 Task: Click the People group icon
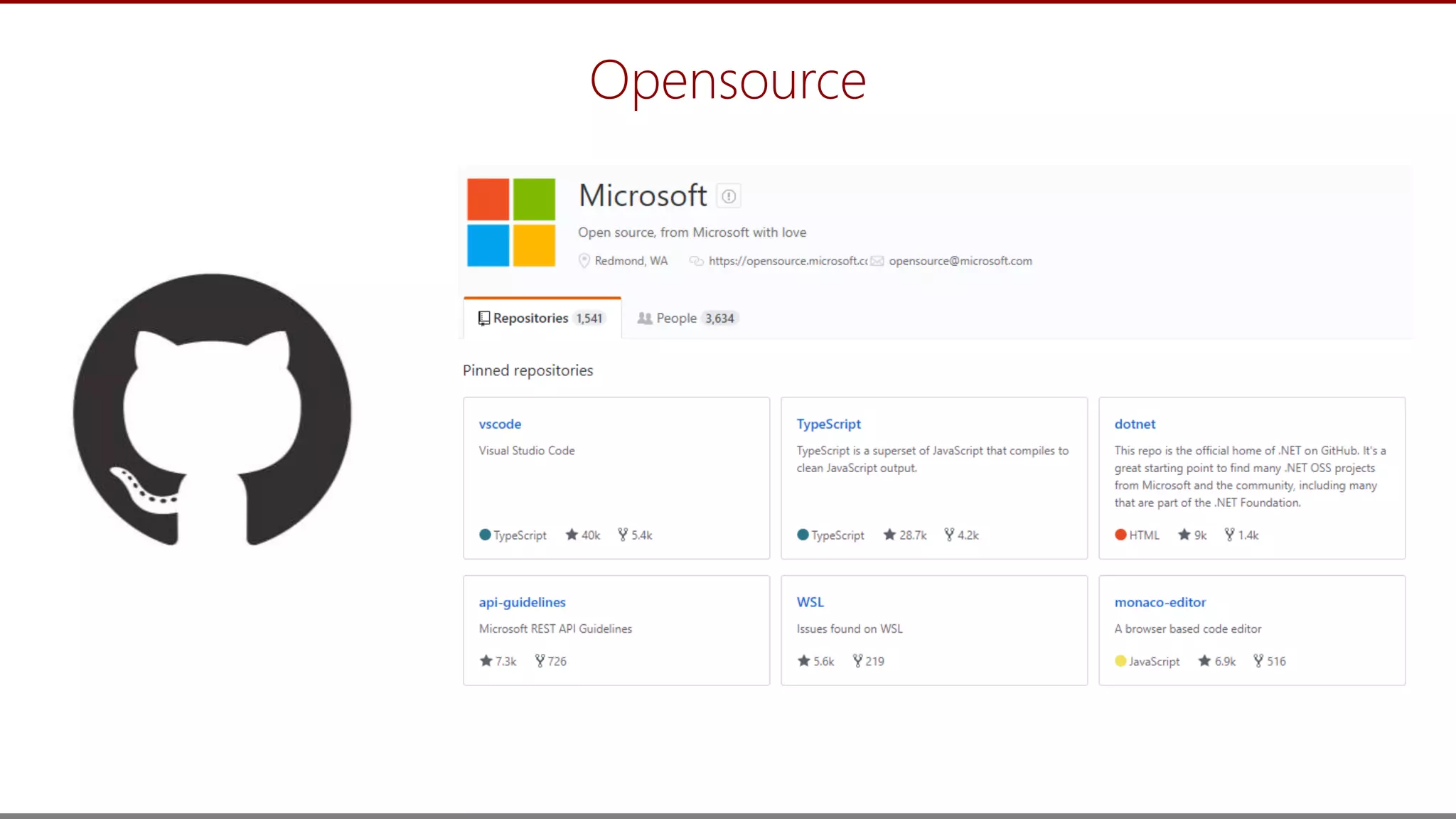(x=644, y=318)
